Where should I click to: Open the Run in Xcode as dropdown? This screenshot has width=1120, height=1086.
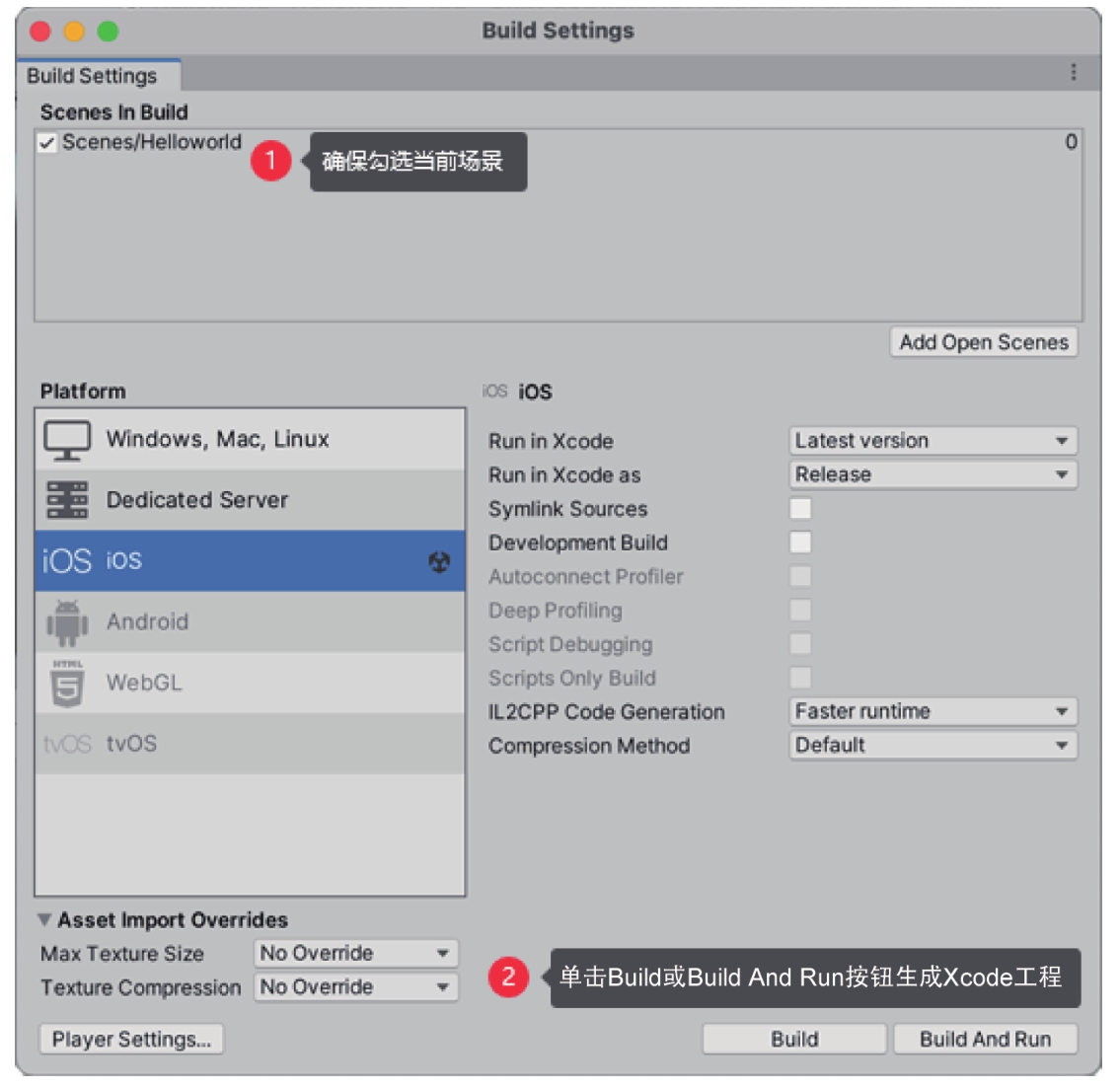point(933,474)
